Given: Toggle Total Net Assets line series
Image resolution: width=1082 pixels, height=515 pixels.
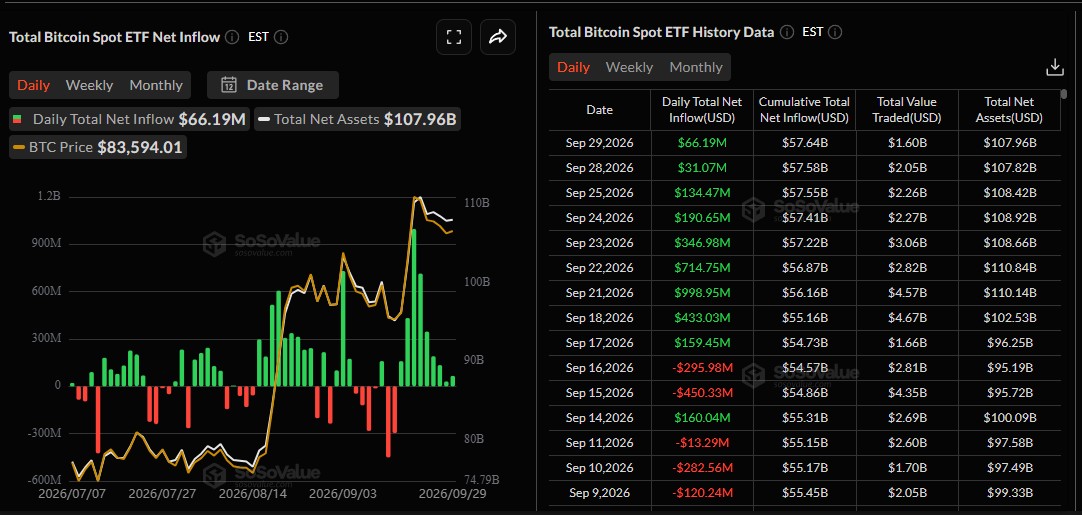Looking at the screenshot, I should [357, 119].
